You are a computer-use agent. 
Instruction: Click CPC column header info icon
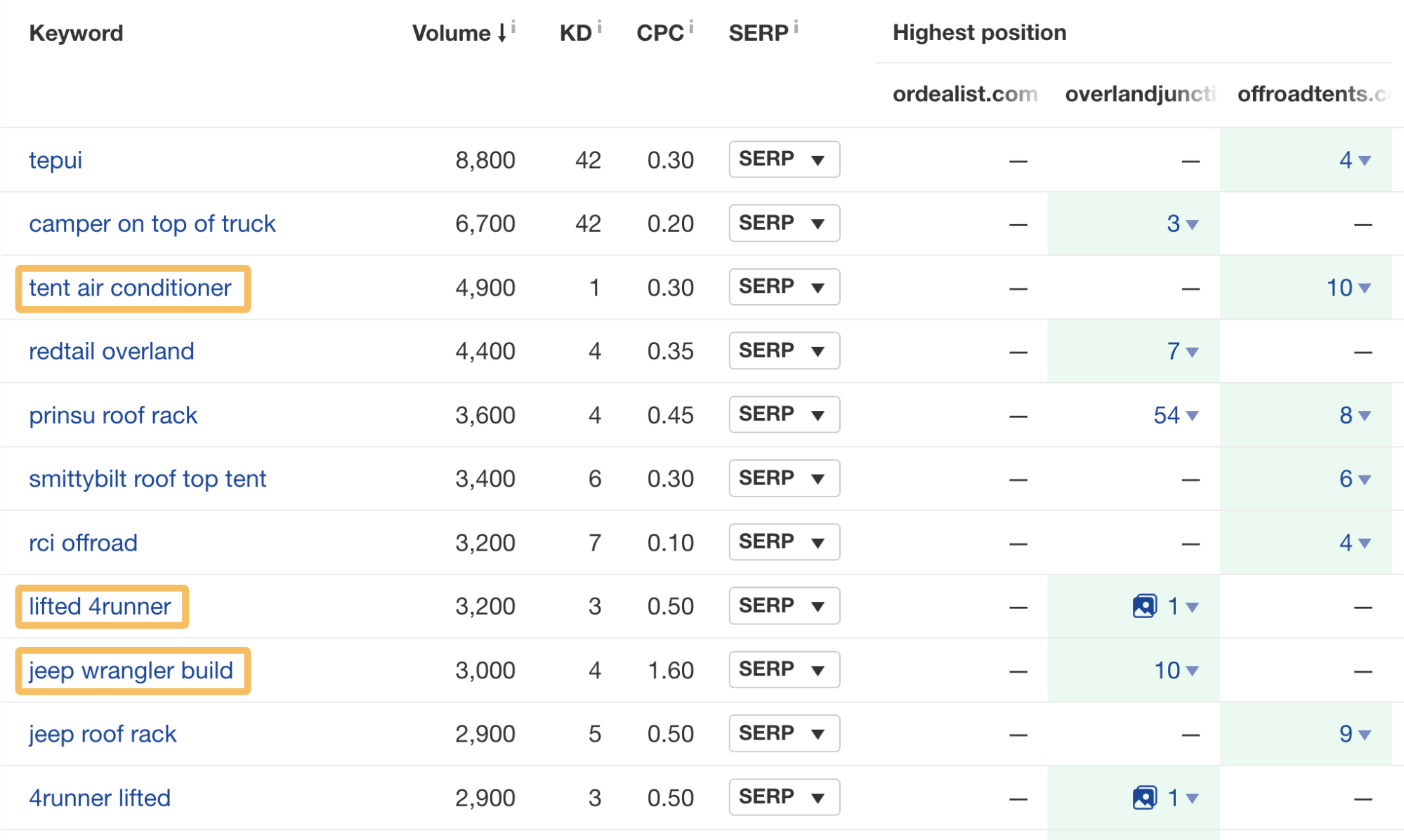click(x=697, y=22)
